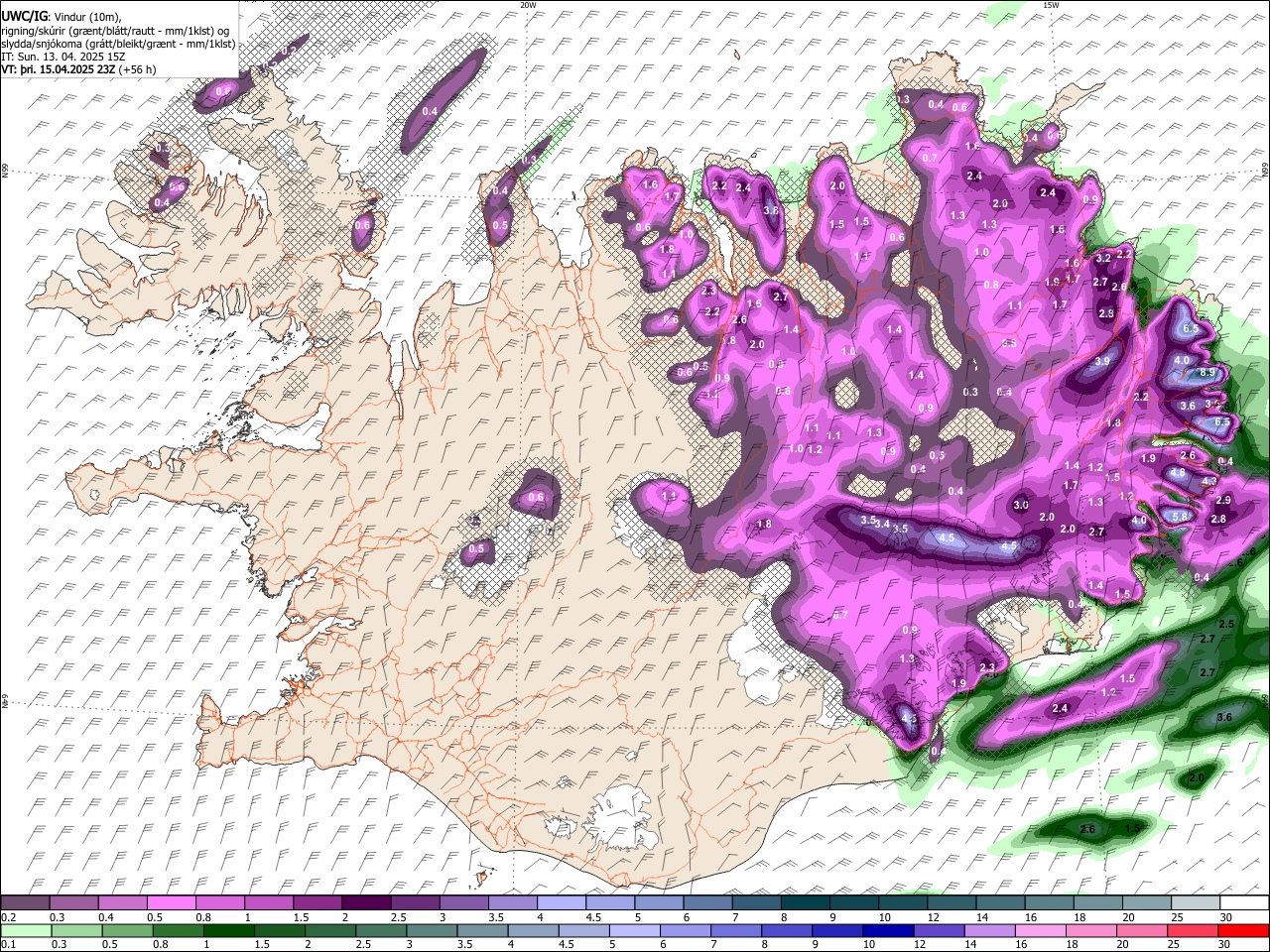Select the 'IT: Sun. 13. 04. 2025 15Z' line
1270x952 pixels.
(x=63, y=57)
